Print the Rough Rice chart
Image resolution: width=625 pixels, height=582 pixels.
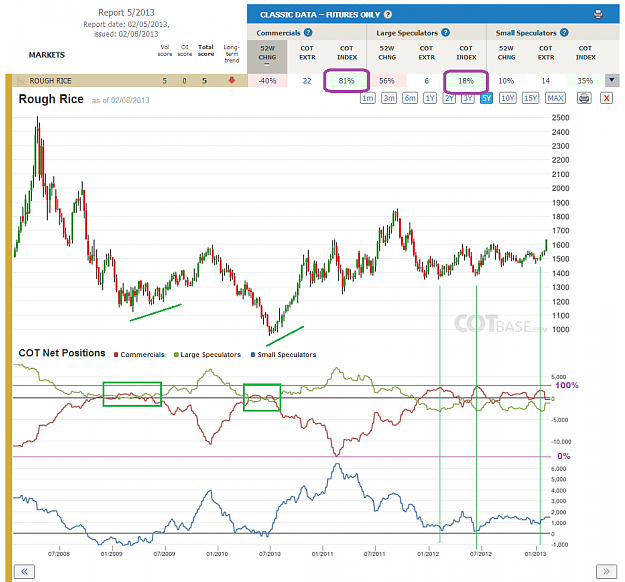click(584, 98)
